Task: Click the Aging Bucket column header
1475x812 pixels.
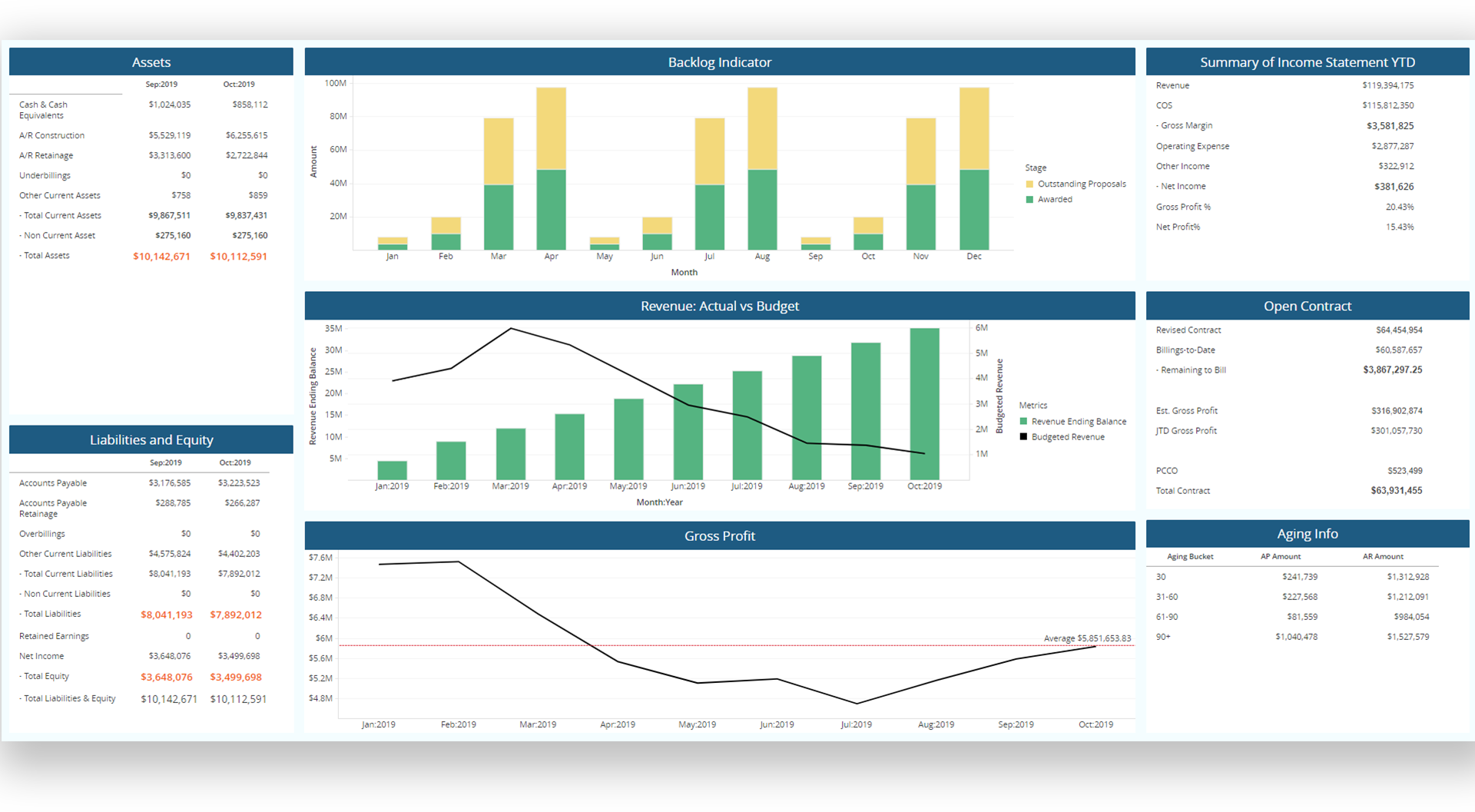Action: click(1190, 557)
